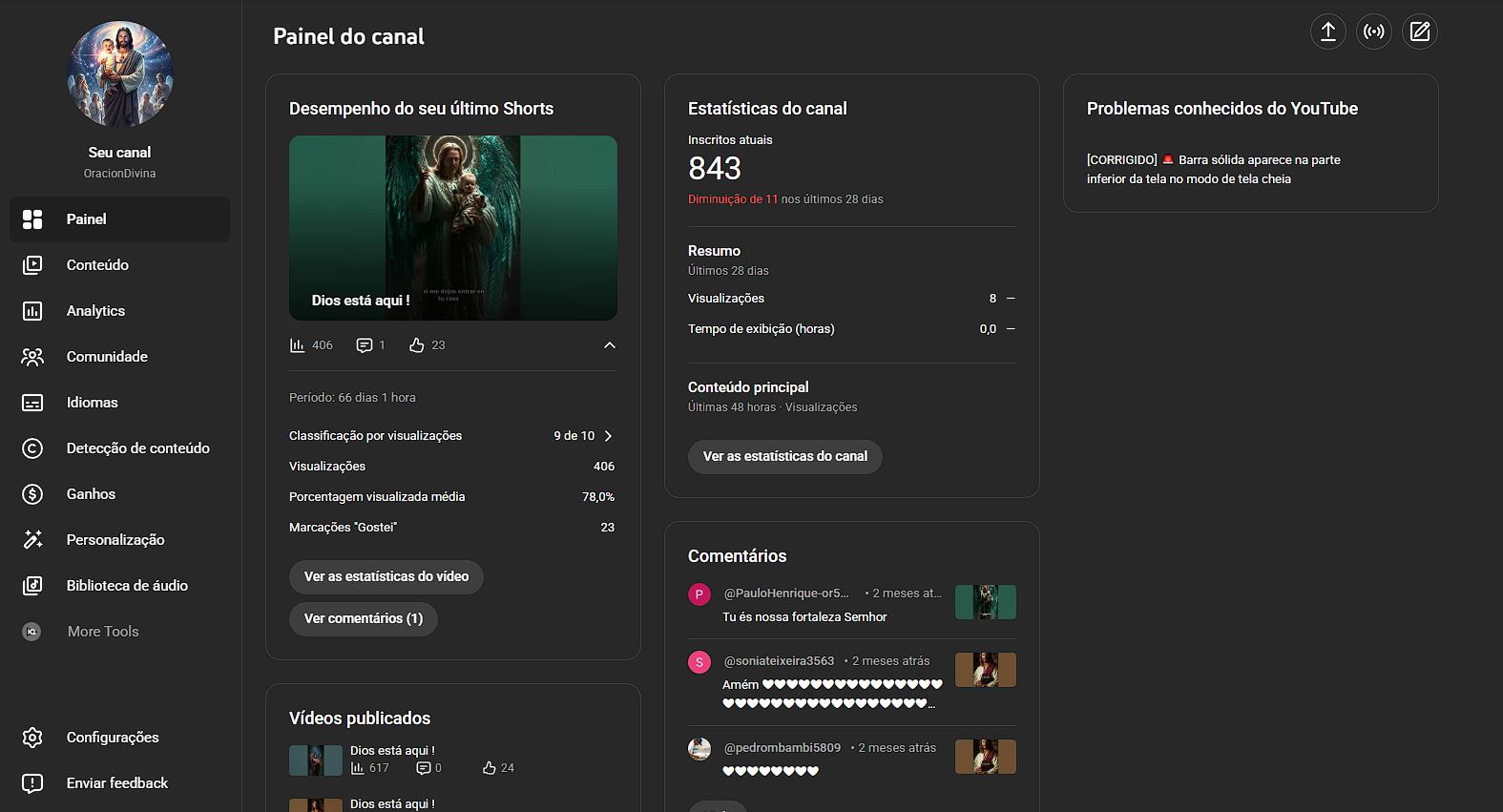The width and height of the screenshot is (1503, 812).
Task: Click the comment icon showing 1
Action: (x=365, y=345)
